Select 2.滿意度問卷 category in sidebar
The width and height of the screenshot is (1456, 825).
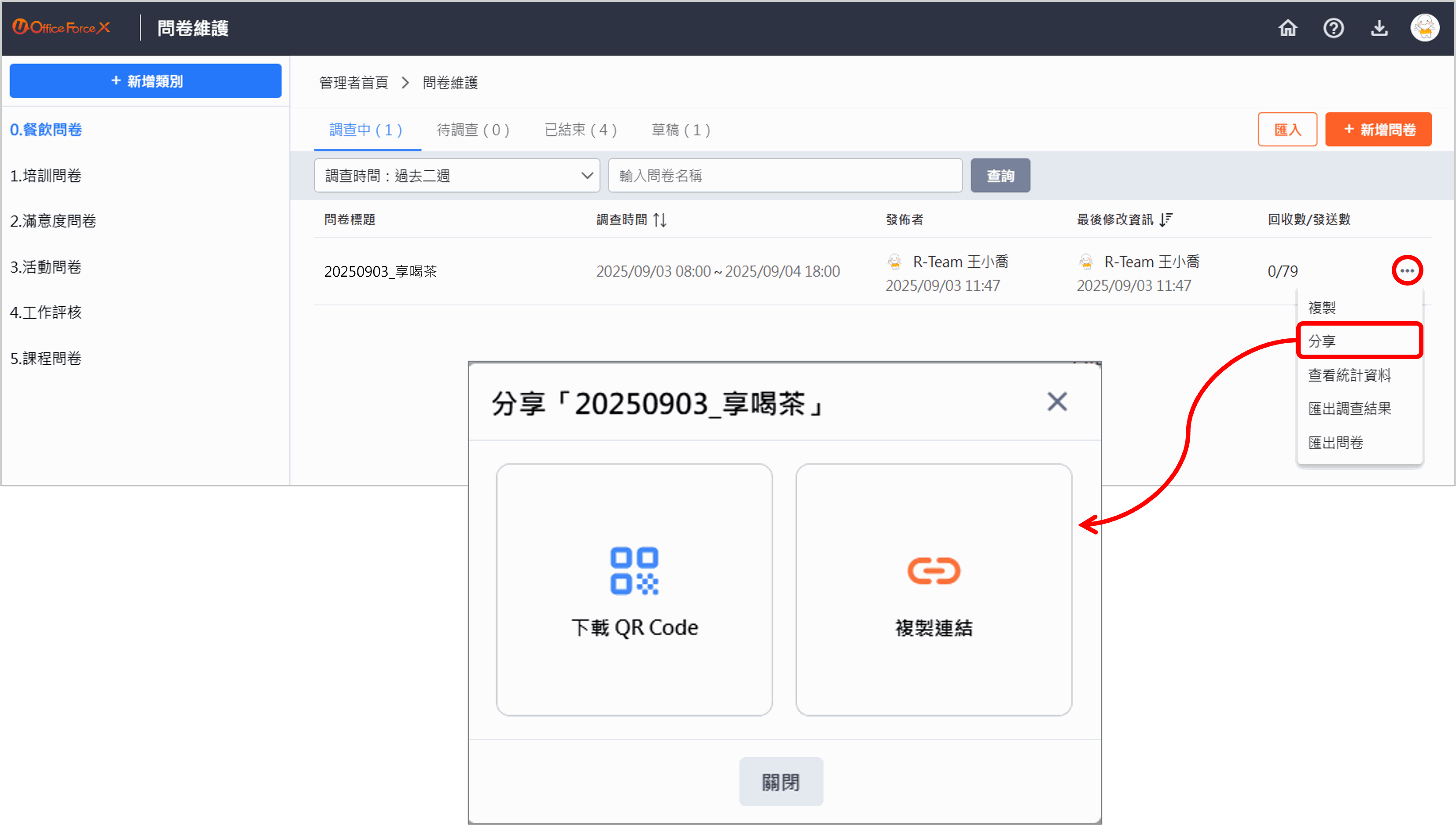tap(53, 221)
